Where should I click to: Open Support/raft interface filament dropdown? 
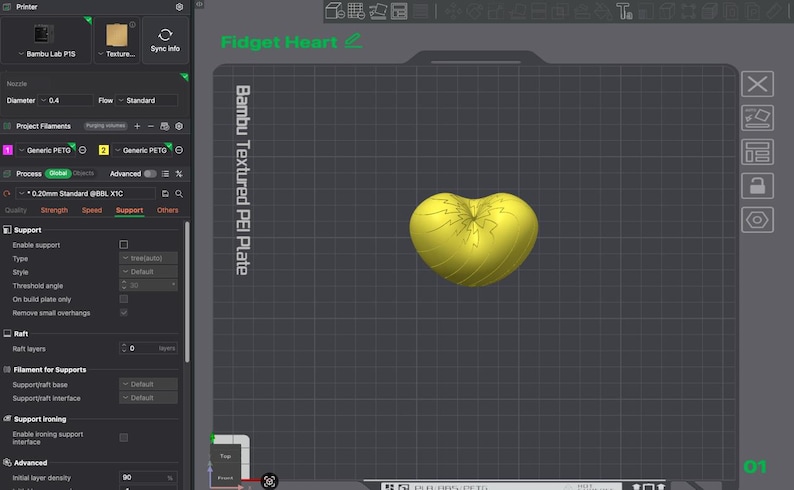pyautogui.click(x=148, y=398)
